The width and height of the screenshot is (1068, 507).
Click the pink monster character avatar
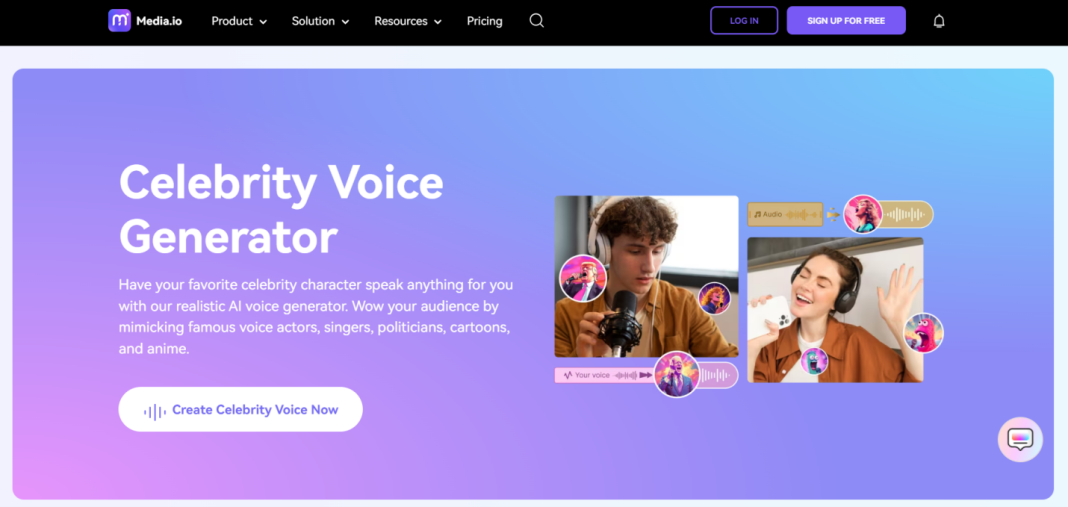click(924, 333)
